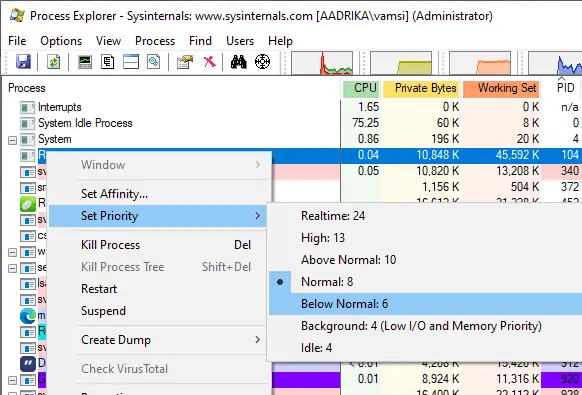
Task: Open the Process menu
Action: pyautogui.click(x=155, y=41)
